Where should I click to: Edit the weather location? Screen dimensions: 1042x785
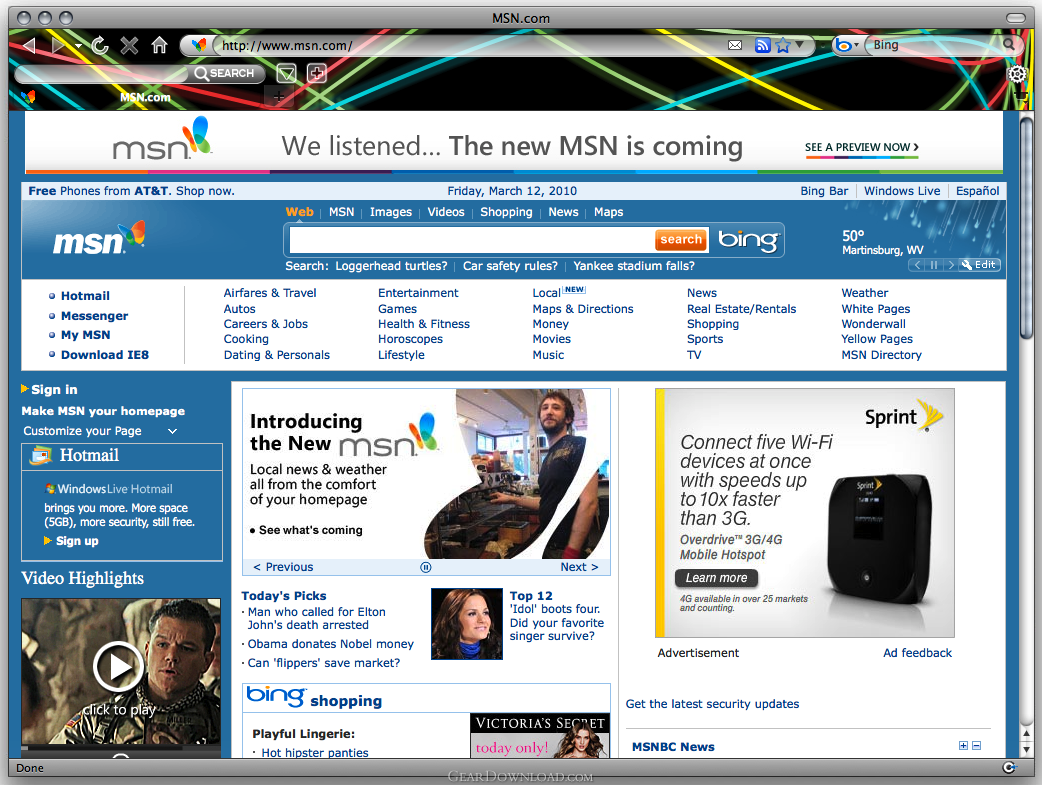pos(980,265)
